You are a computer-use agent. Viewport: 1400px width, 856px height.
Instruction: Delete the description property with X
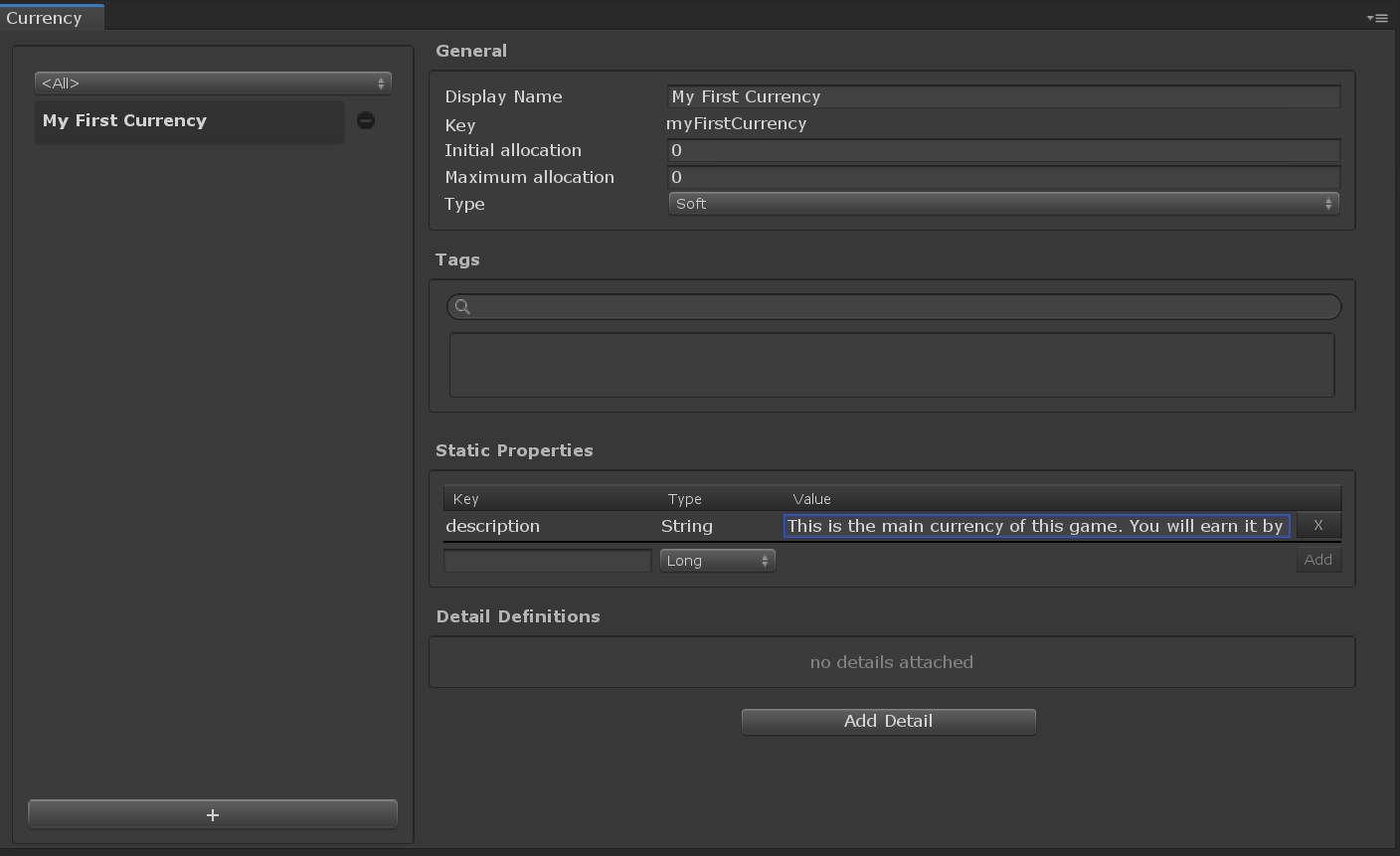[x=1318, y=525]
